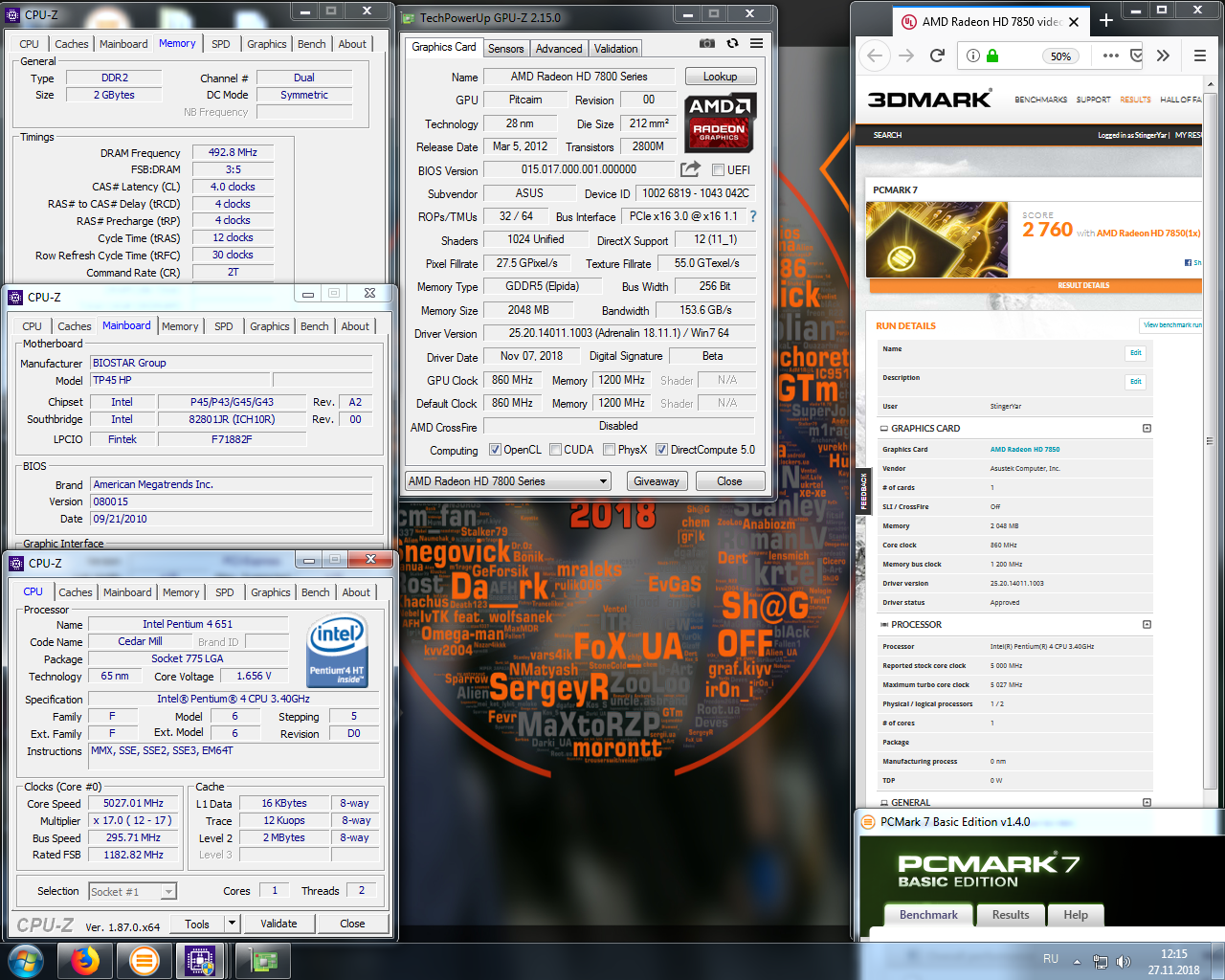Click the AMD Radeon HD 7850 link
Viewport: 1225px width, 980px height.
click(x=1025, y=449)
